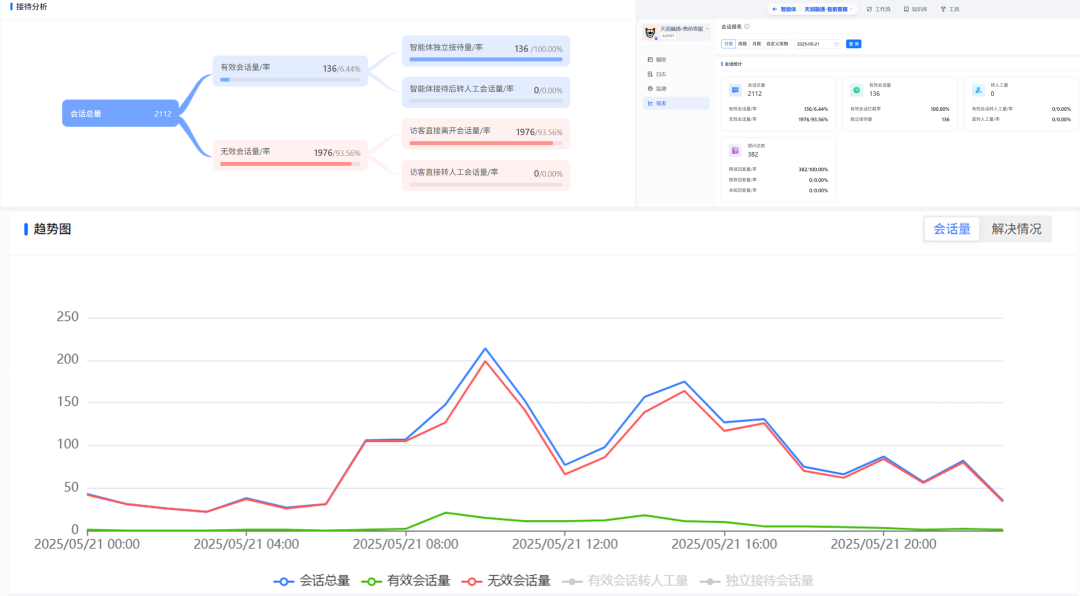Switch trend chart to 会话量 tab
This screenshot has height=596, width=1080.
coord(951,229)
